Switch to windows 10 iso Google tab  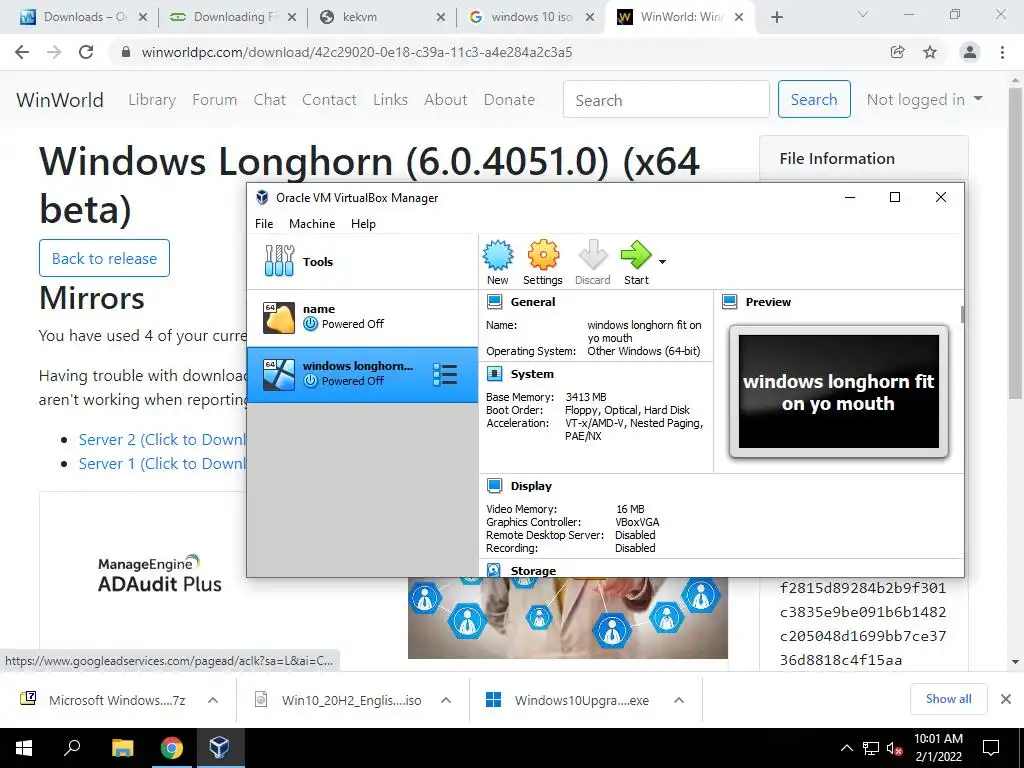tap(532, 17)
